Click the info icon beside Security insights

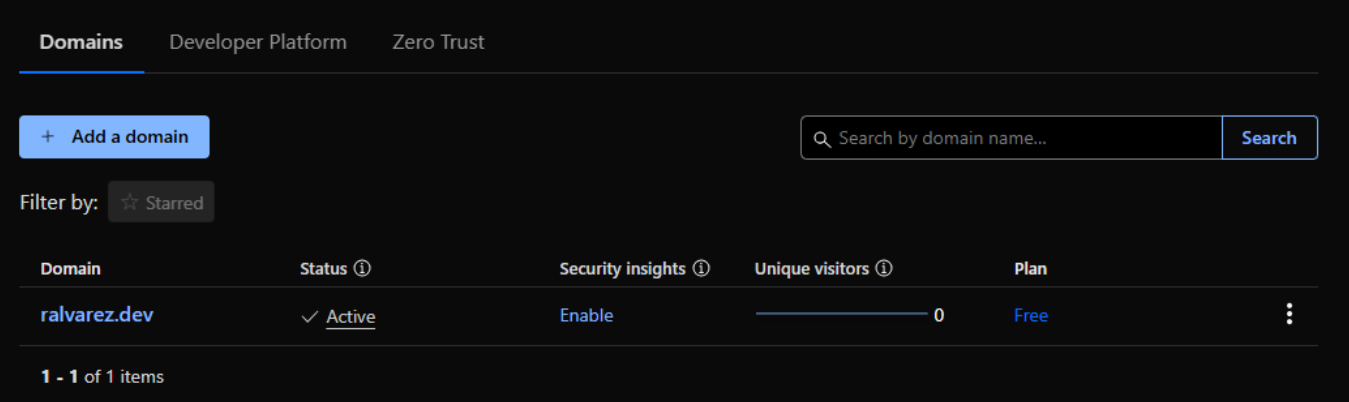pos(701,269)
